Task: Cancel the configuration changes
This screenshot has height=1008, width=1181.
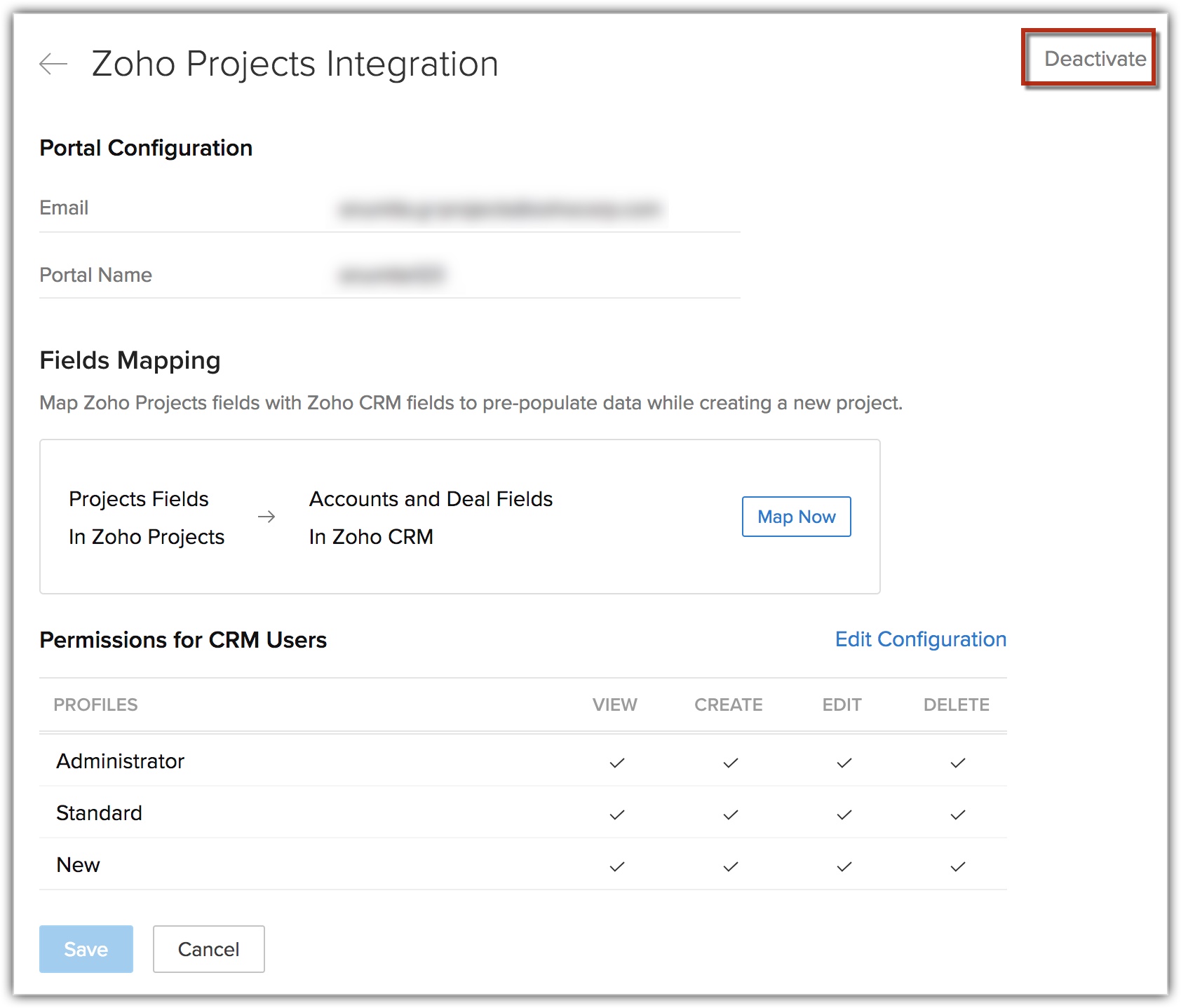Action: 208,949
